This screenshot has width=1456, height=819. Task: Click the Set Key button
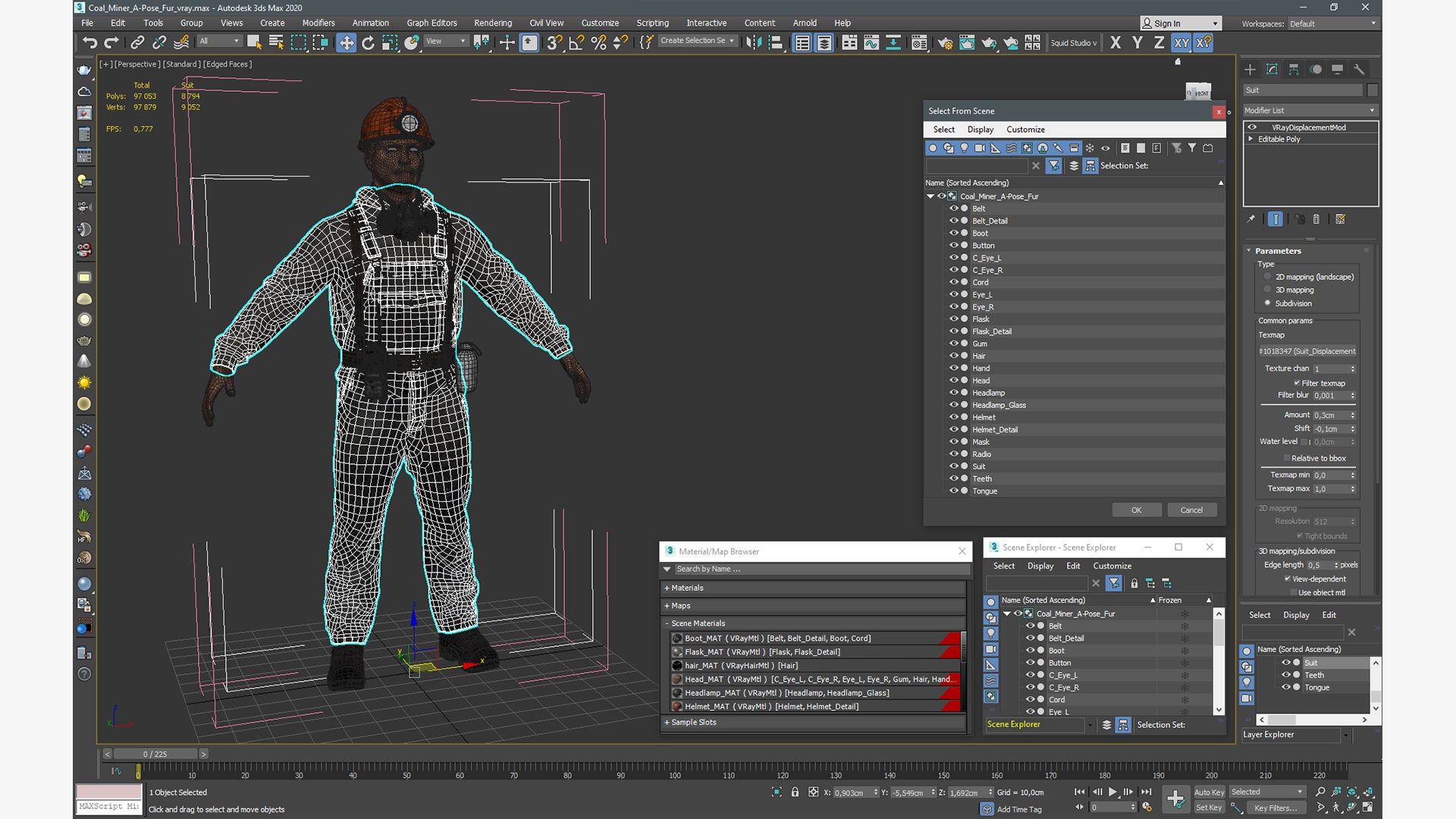pos(1209,808)
